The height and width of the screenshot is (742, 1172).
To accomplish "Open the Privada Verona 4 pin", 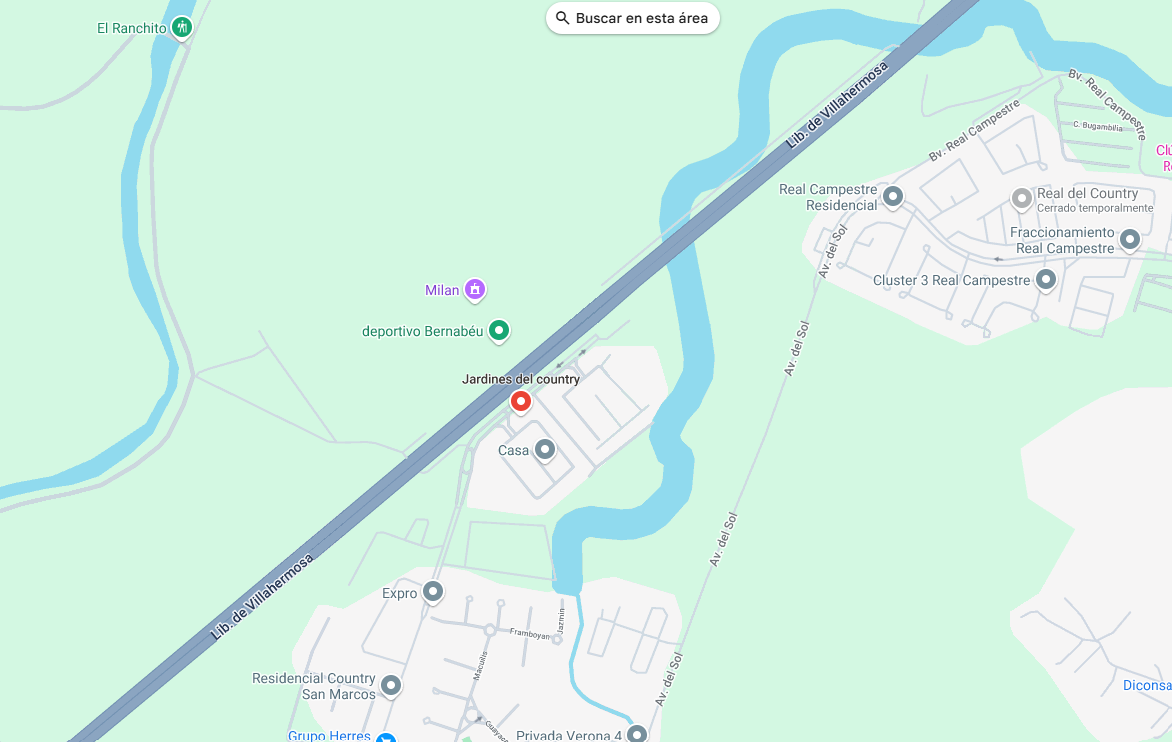I will pyautogui.click(x=637, y=734).
